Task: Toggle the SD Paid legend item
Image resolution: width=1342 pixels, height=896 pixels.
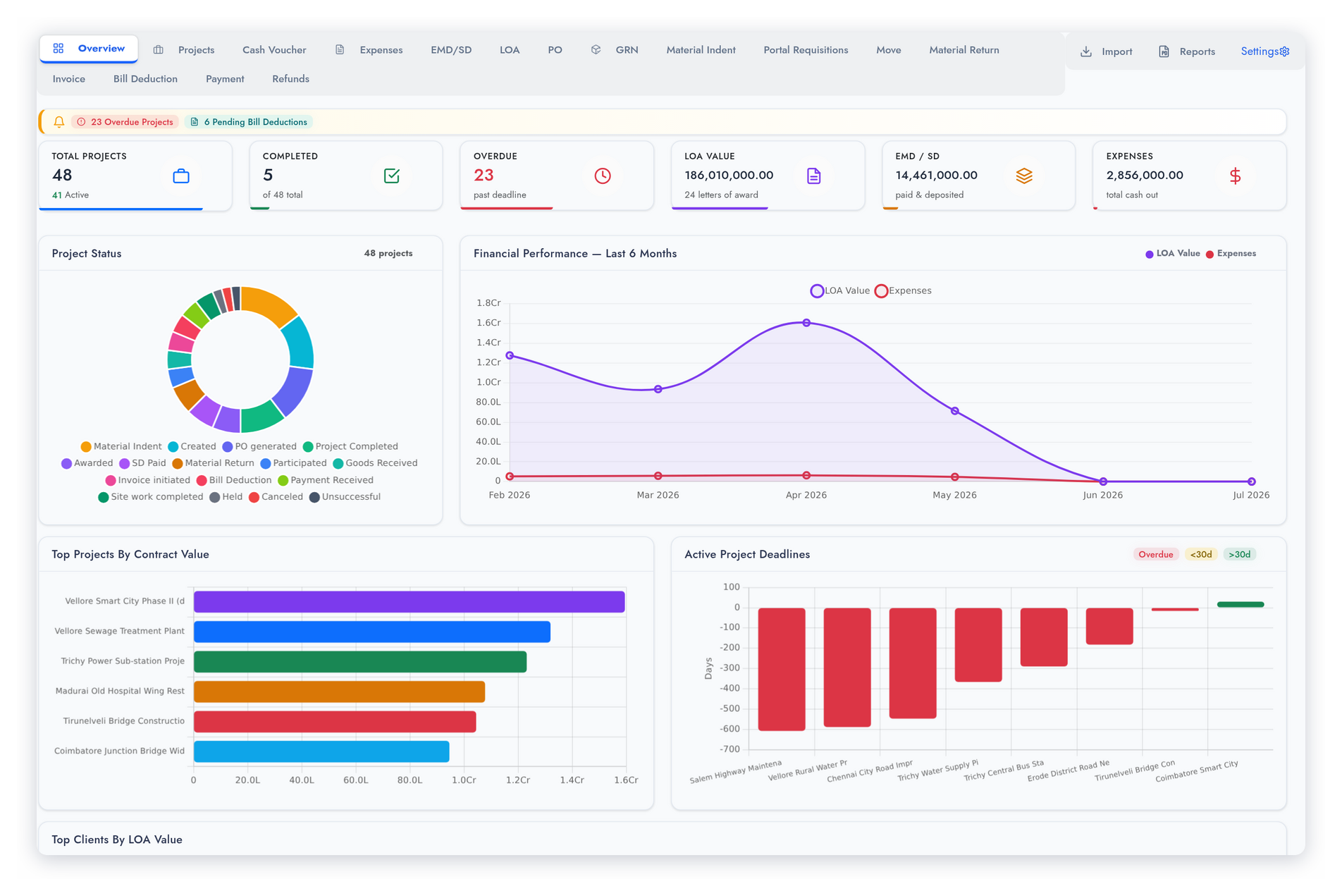Action: pyautogui.click(x=142, y=463)
